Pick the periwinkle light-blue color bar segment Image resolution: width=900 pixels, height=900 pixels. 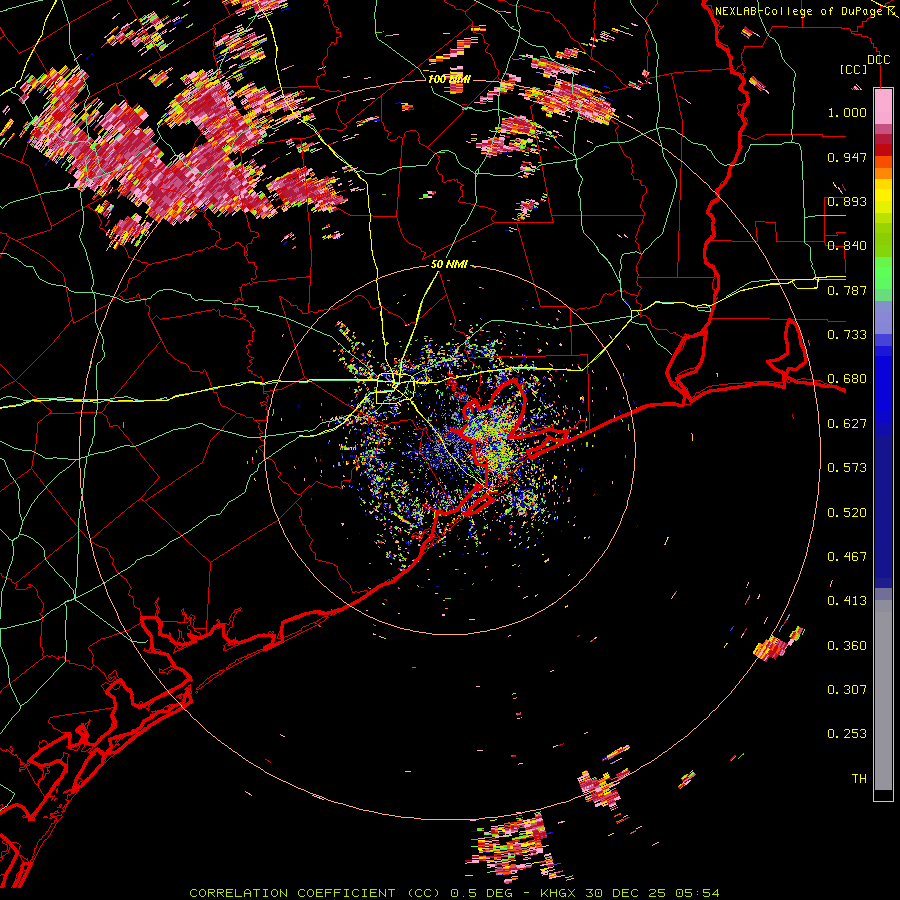click(883, 317)
